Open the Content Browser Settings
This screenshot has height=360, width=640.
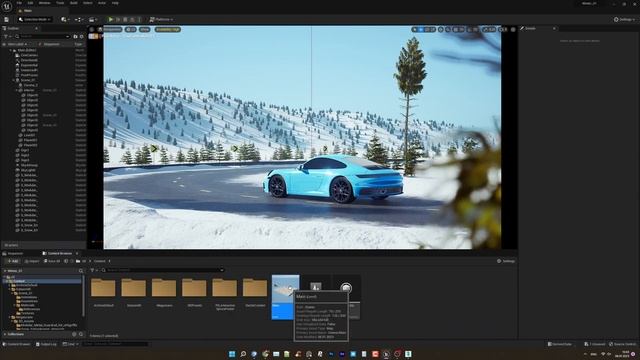(x=506, y=261)
